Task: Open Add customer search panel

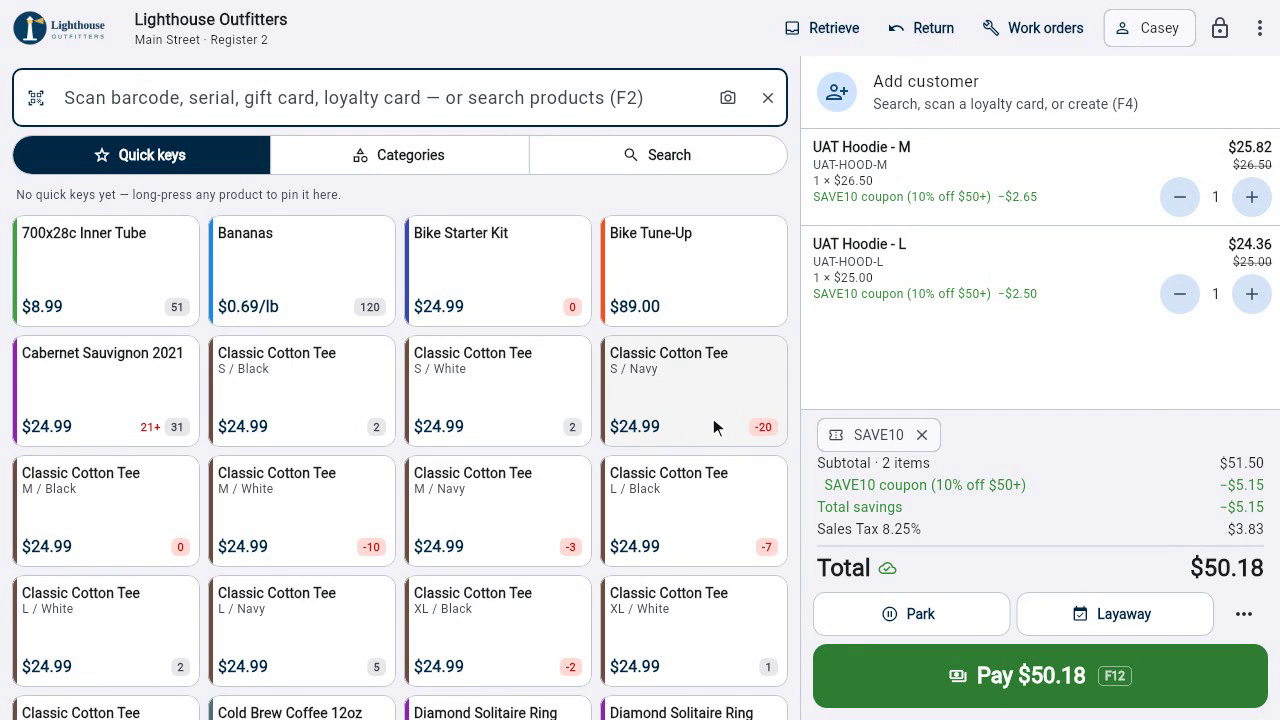Action: (1040, 92)
